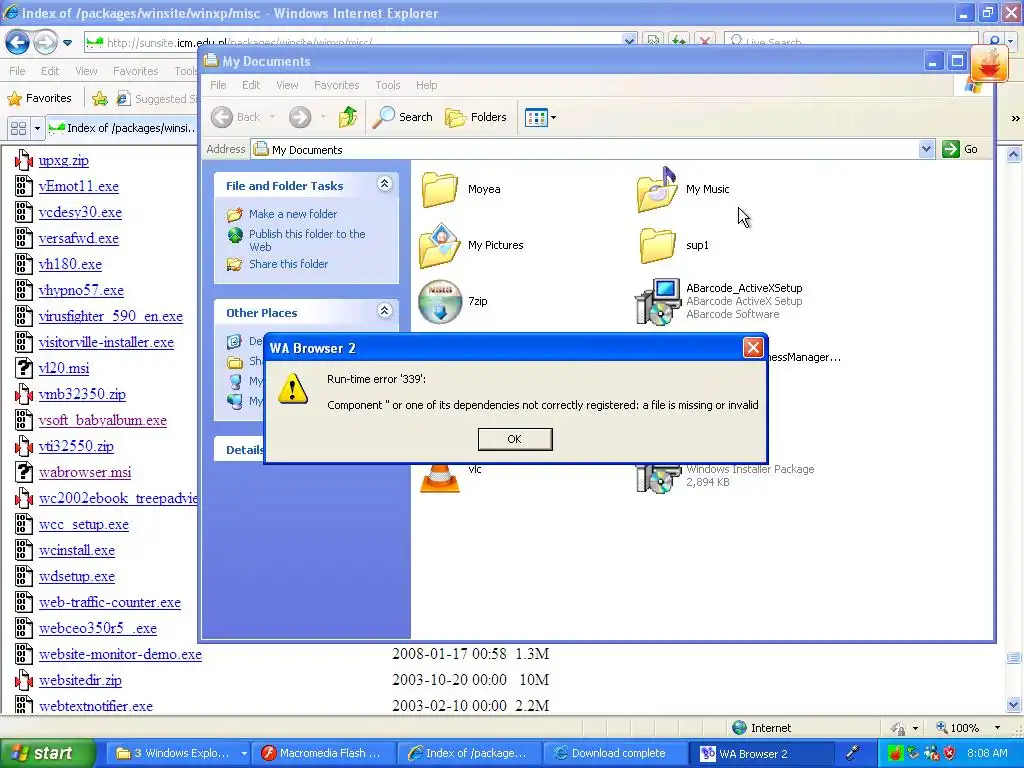Click the Favorites star button in Internet Explorer
This screenshot has width=1024, height=768.
coord(39,98)
